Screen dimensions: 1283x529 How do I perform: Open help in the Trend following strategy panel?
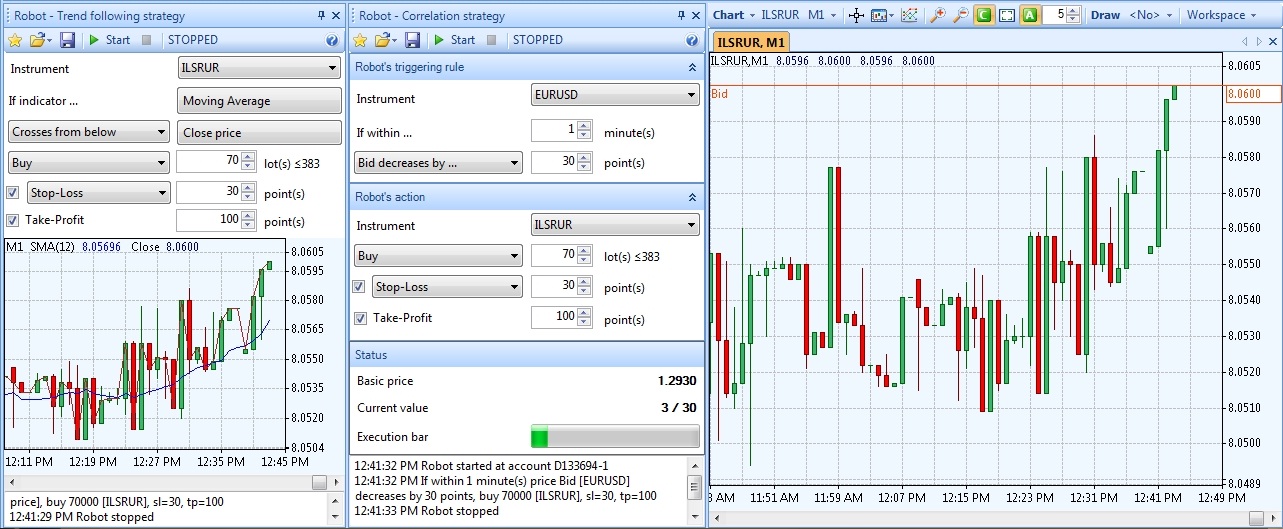332,40
